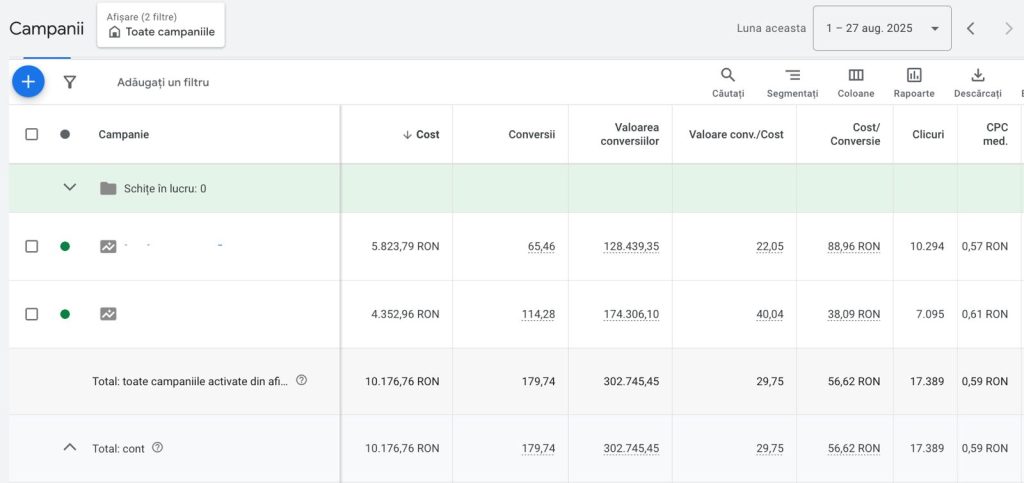Select the 5.823,79 RON campaign checkbox
This screenshot has width=1024, height=483.
(31, 246)
